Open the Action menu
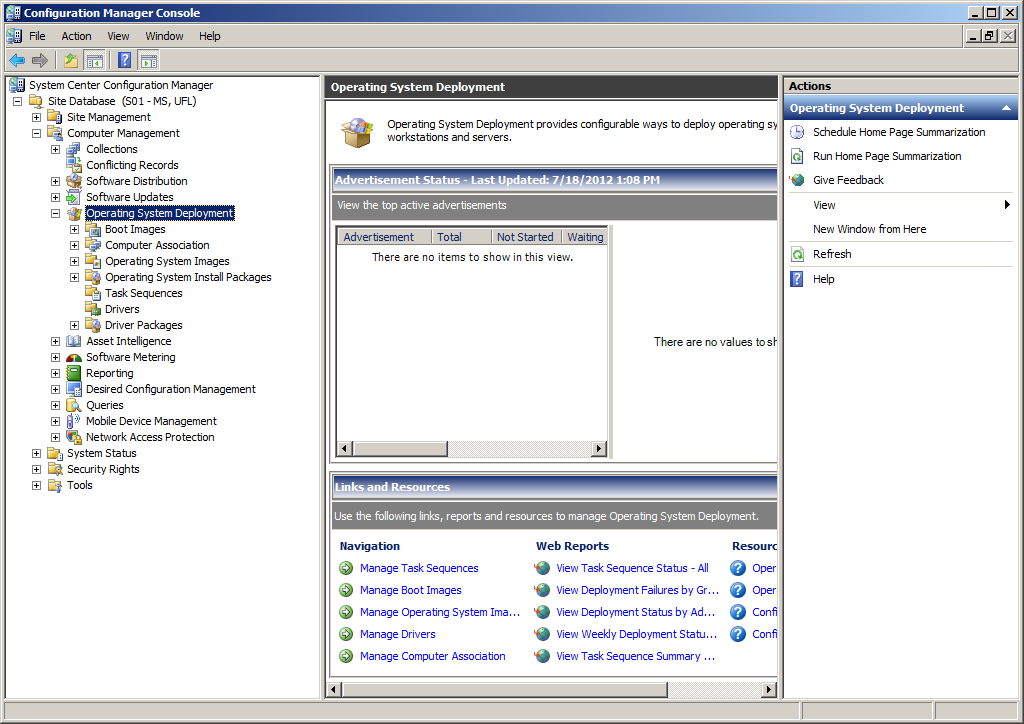1024x724 pixels. 76,36
